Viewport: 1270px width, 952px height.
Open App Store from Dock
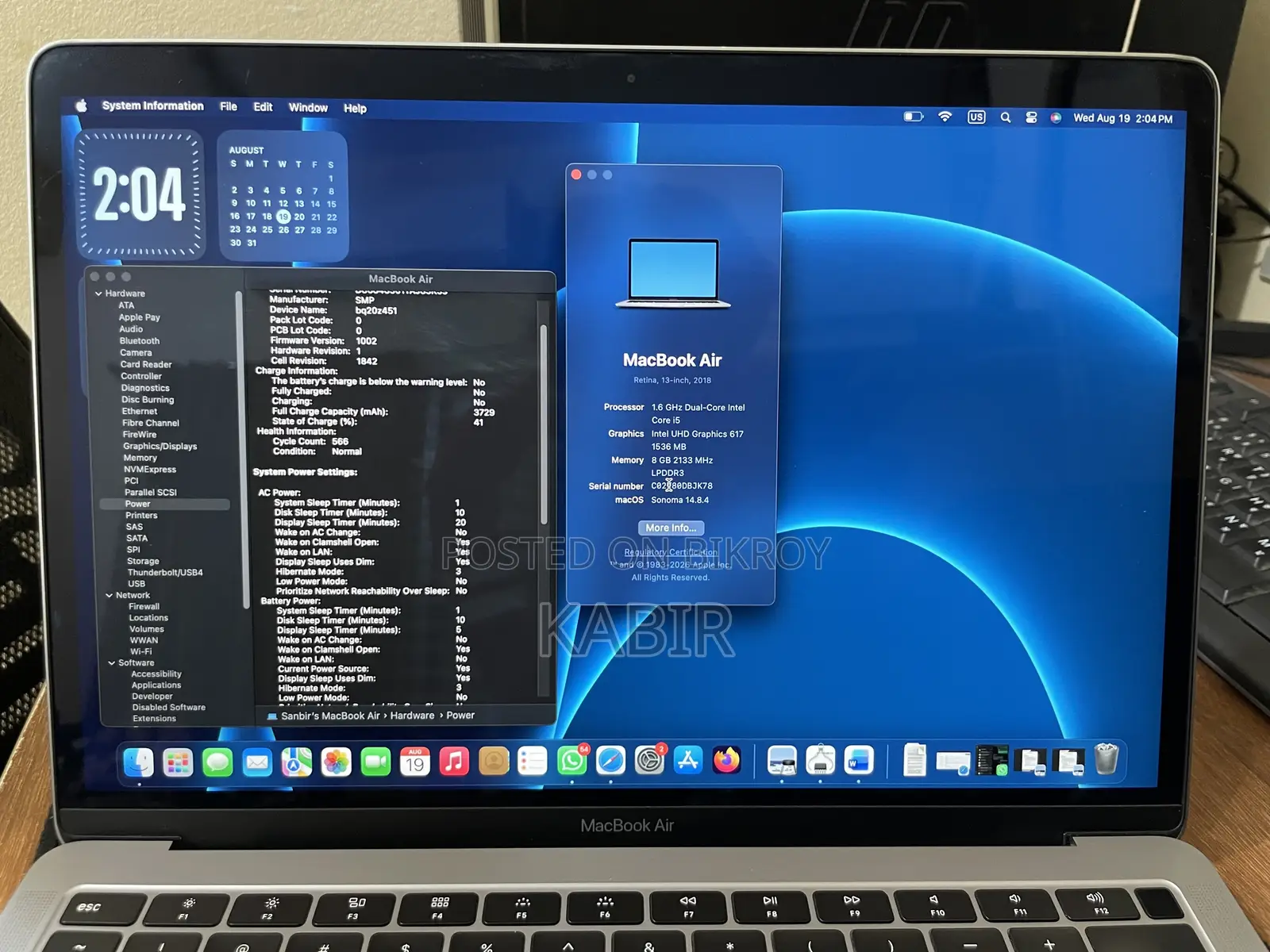coord(688,760)
